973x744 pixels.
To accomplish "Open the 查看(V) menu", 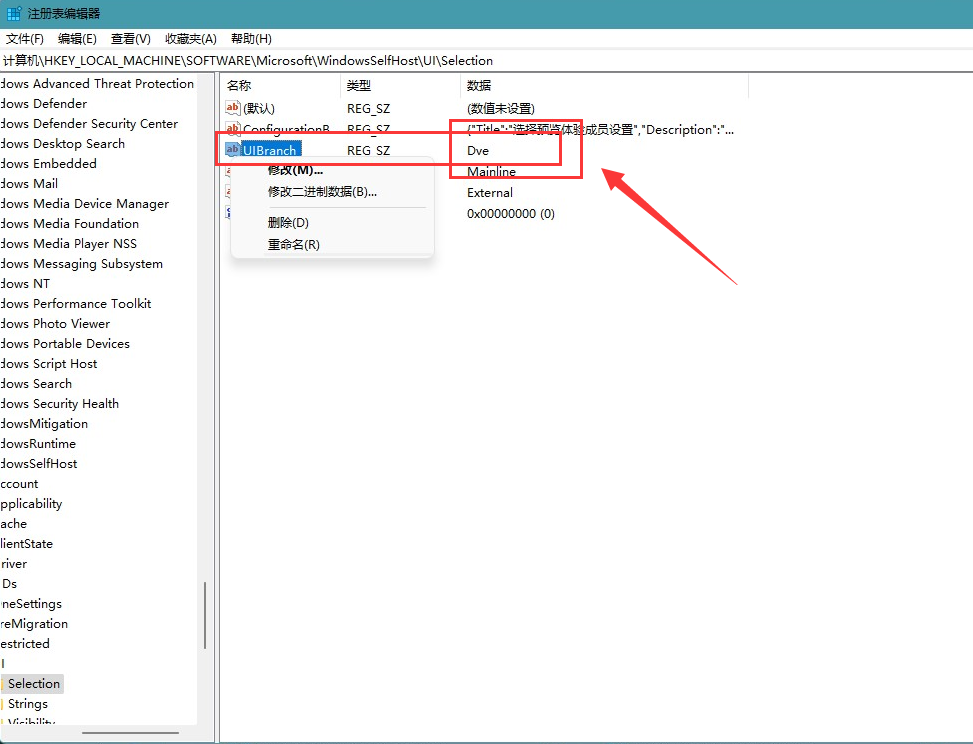I will coord(130,38).
